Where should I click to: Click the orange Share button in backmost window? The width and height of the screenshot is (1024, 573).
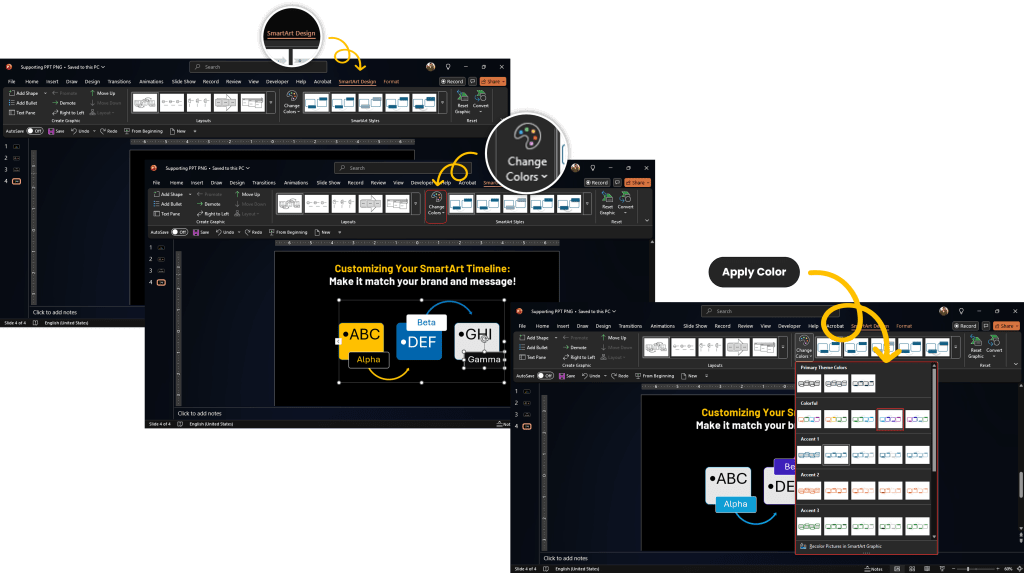point(493,81)
